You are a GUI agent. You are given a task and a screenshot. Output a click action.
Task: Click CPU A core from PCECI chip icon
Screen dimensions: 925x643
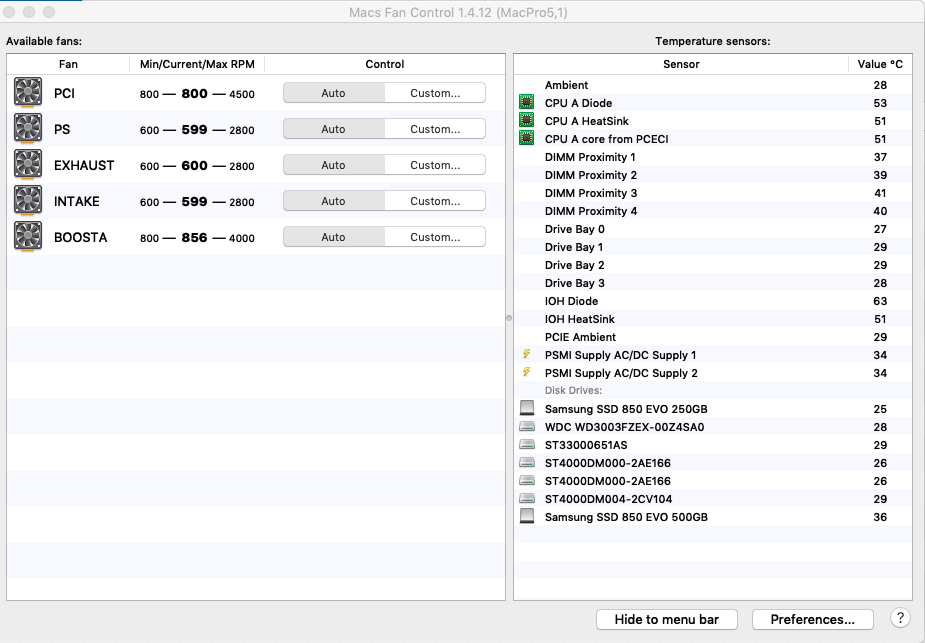526,138
